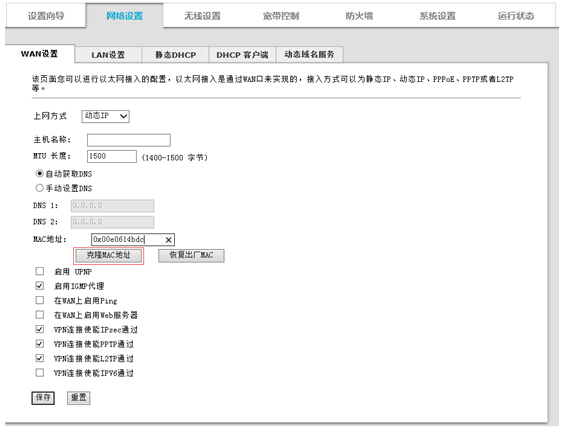Switch to the LAN设置 tab
The height and width of the screenshot is (431, 567).
(108, 55)
